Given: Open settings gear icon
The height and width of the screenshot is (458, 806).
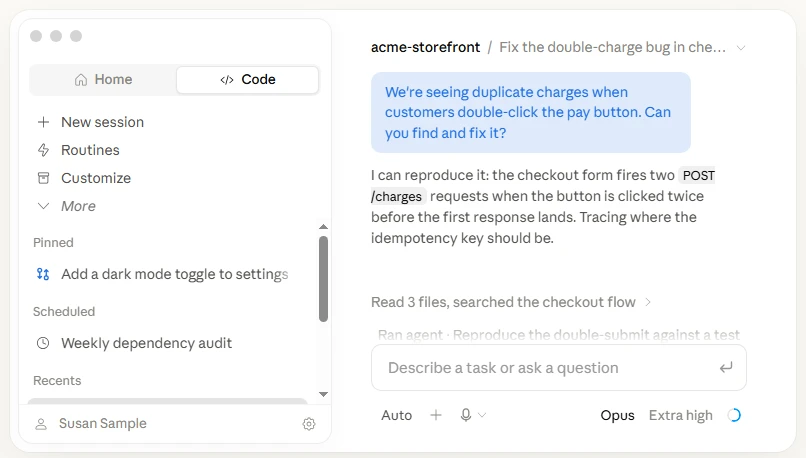Looking at the screenshot, I should click(309, 424).
